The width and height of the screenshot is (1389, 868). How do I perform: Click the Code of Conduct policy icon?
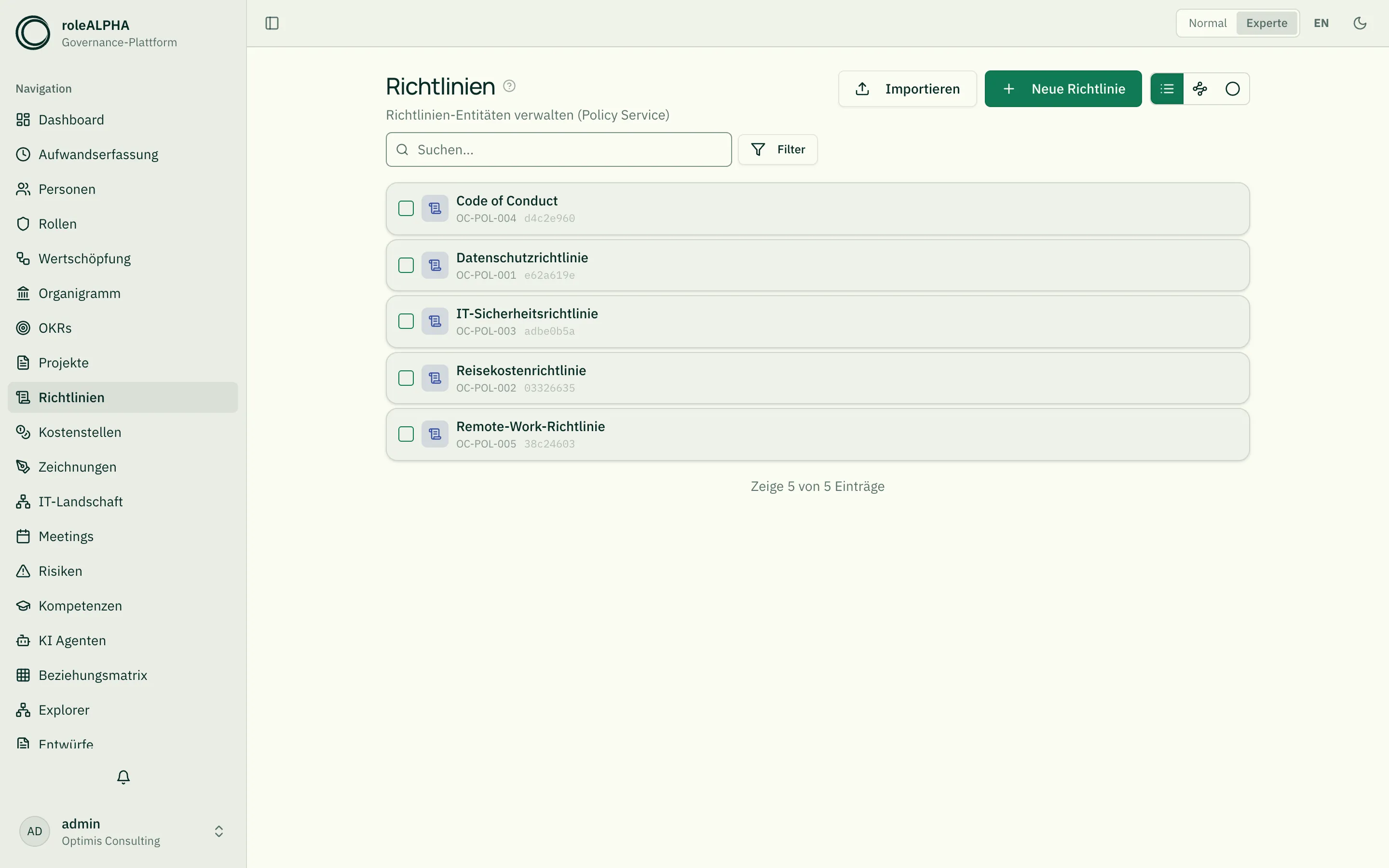click(435, 208)
